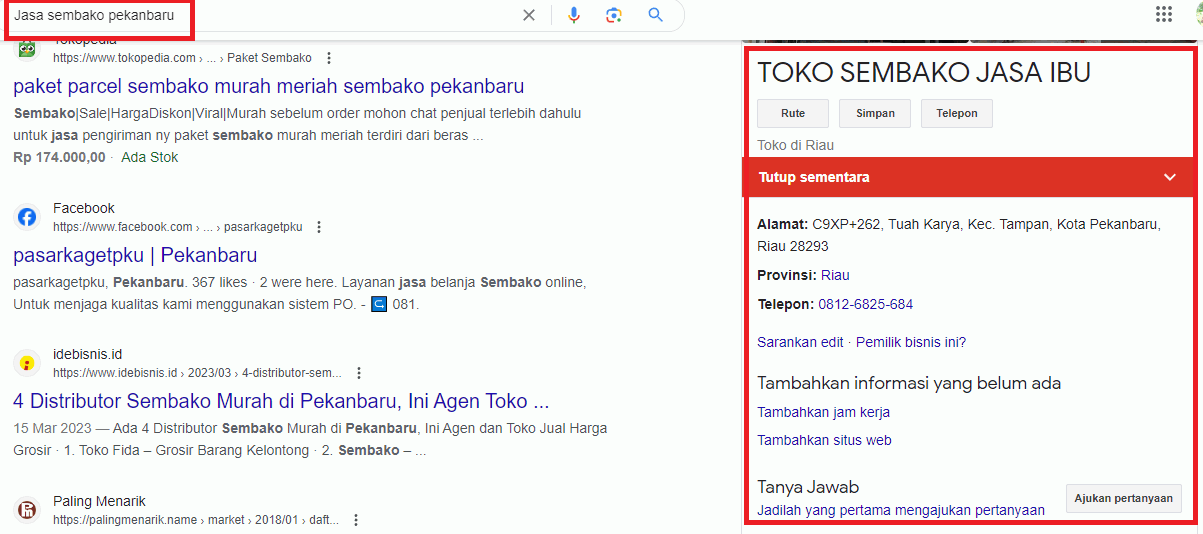Click Pemilik bisnis ini? link
The image size is (1203, 534).
[x=911, y=342]
